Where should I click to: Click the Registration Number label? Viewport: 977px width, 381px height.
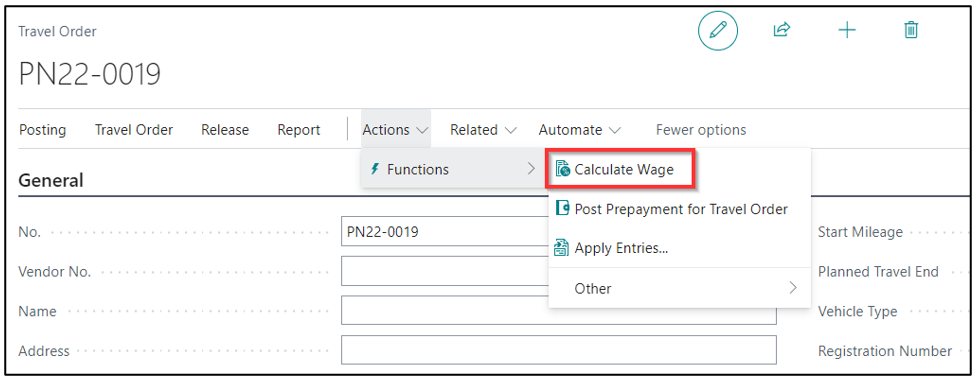tap(885, 351)
